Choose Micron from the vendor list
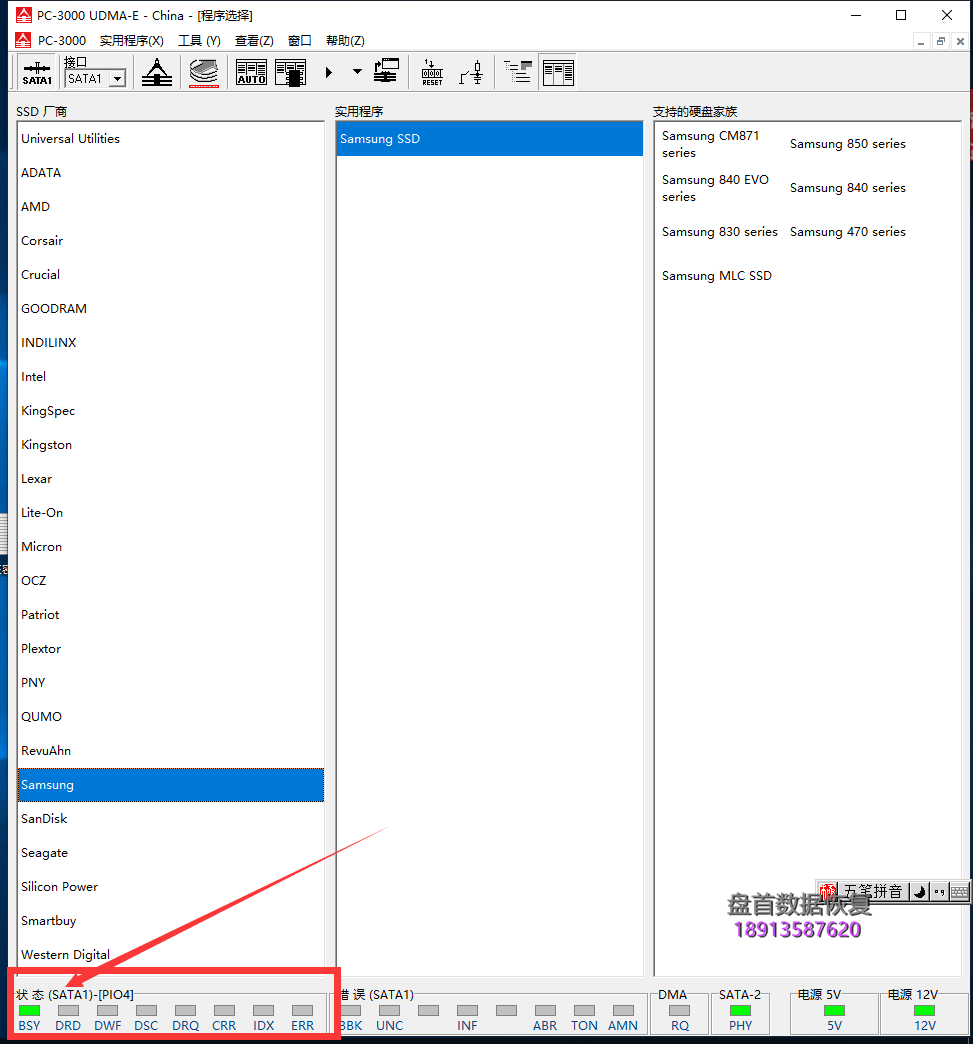 (171, 546)
